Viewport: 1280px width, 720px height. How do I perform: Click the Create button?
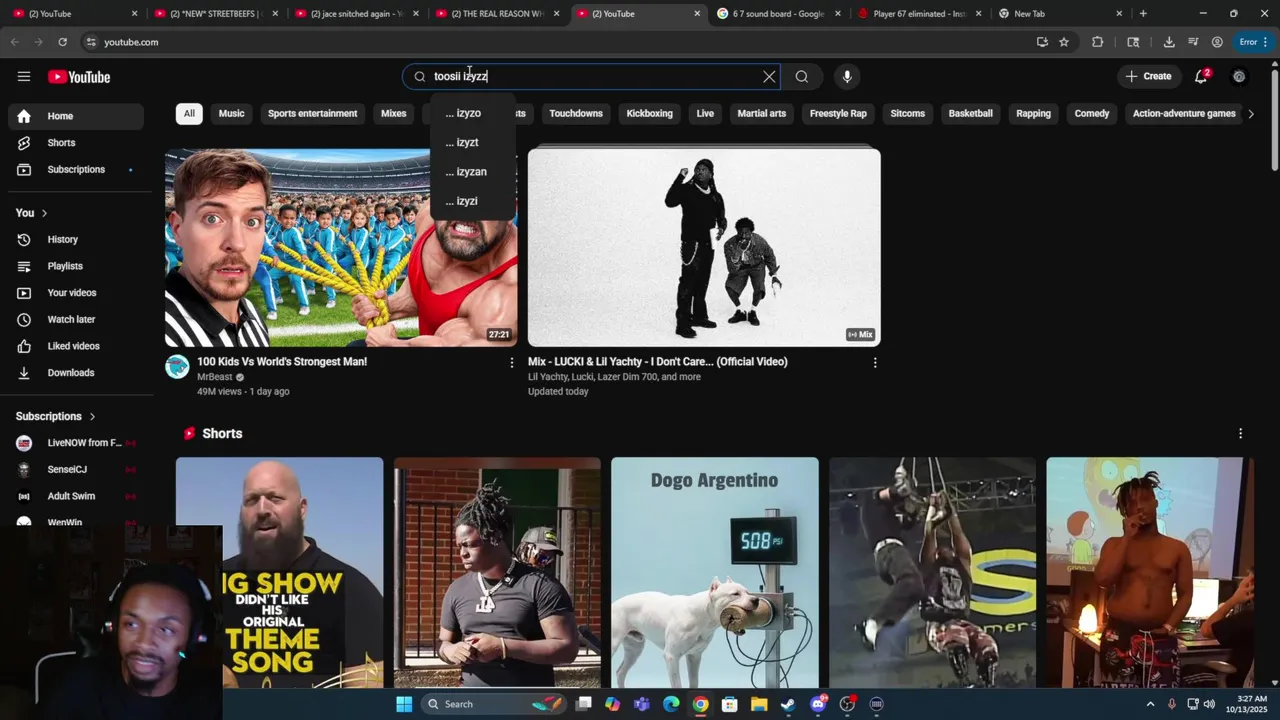pyautogui.click(x=1148, y=77)
